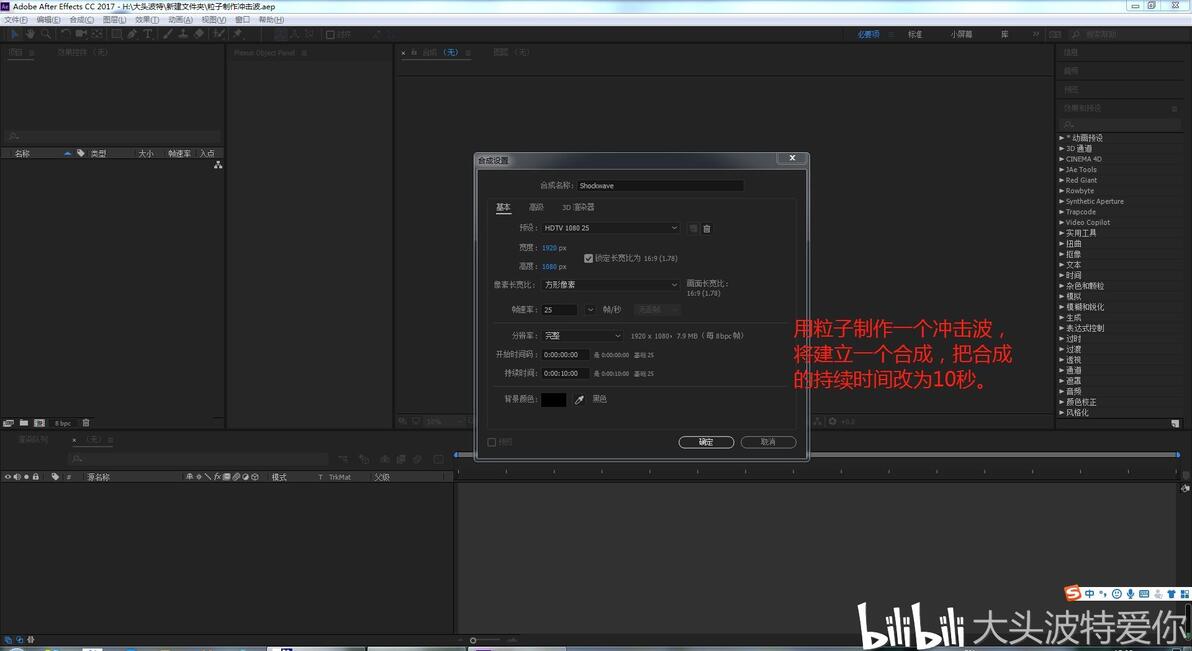1192x651 pixels.
Task: Click the black background color swatch
Action: click(553, 399)
